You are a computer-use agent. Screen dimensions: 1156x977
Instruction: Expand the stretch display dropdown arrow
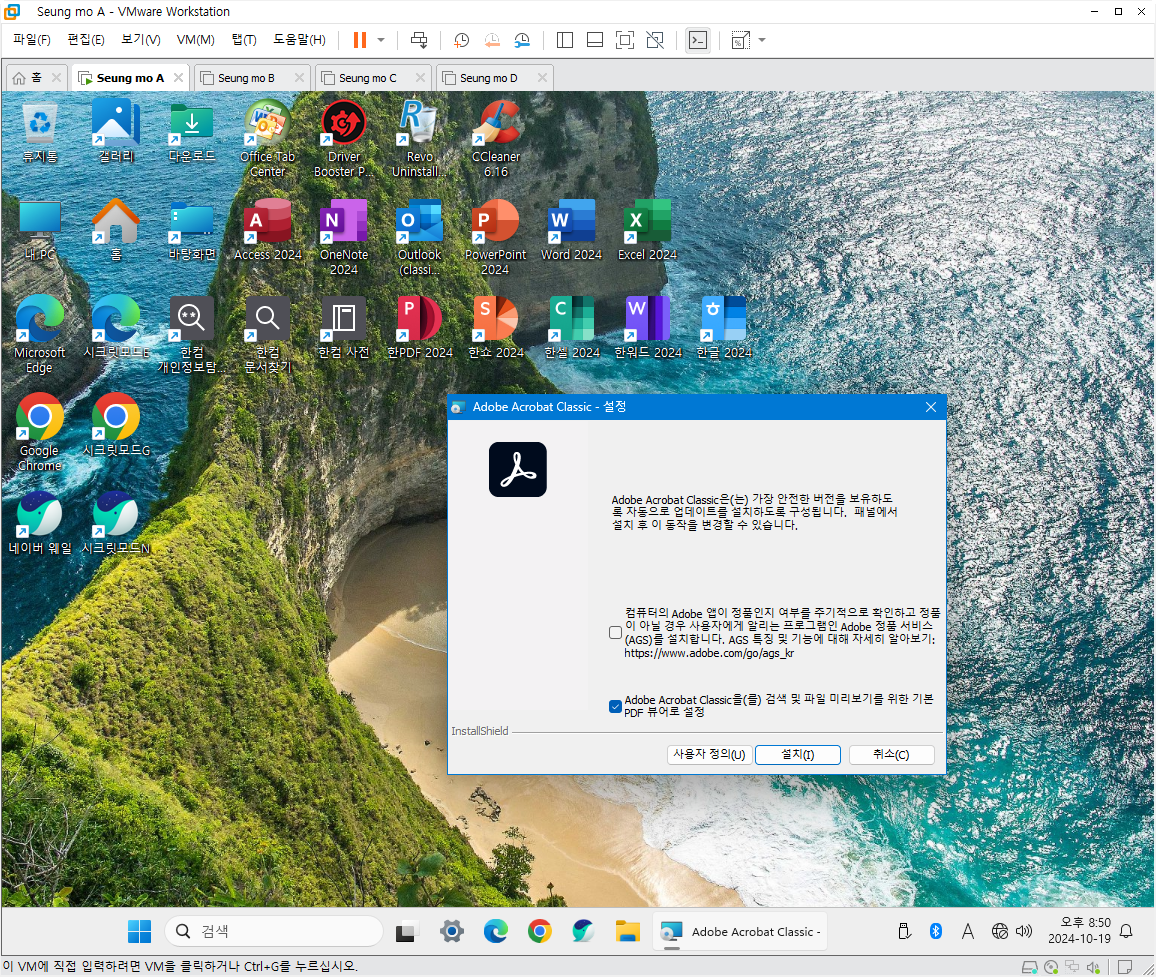pos(762,40)
